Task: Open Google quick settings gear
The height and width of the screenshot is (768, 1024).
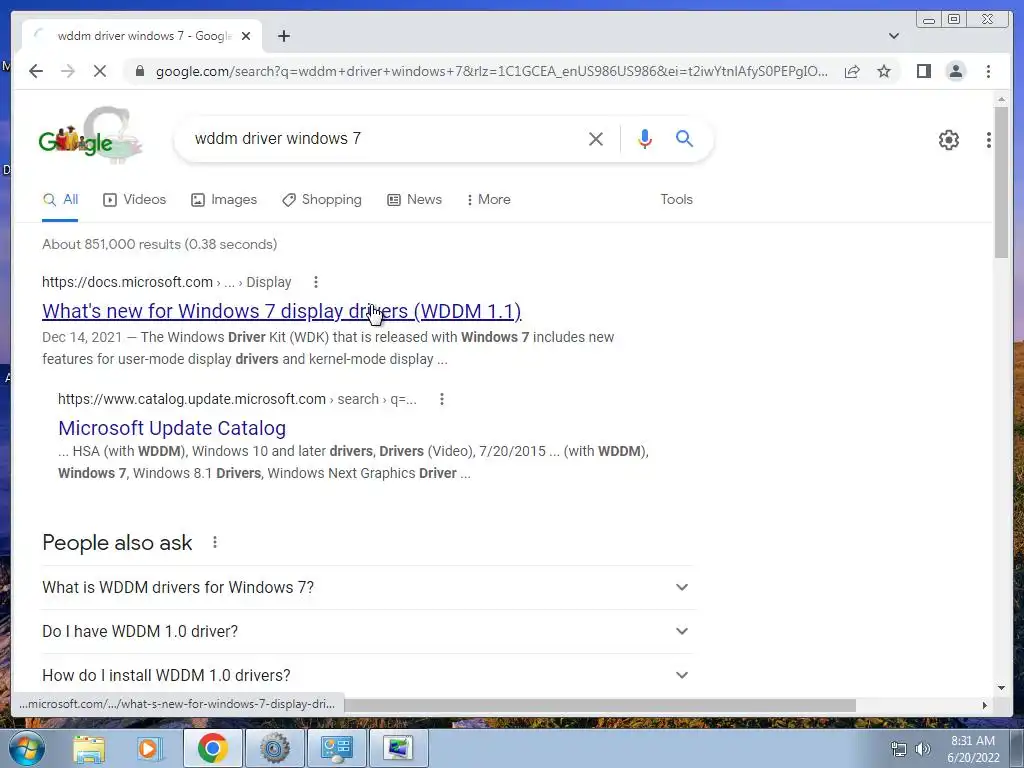Action: coord(948,139)
